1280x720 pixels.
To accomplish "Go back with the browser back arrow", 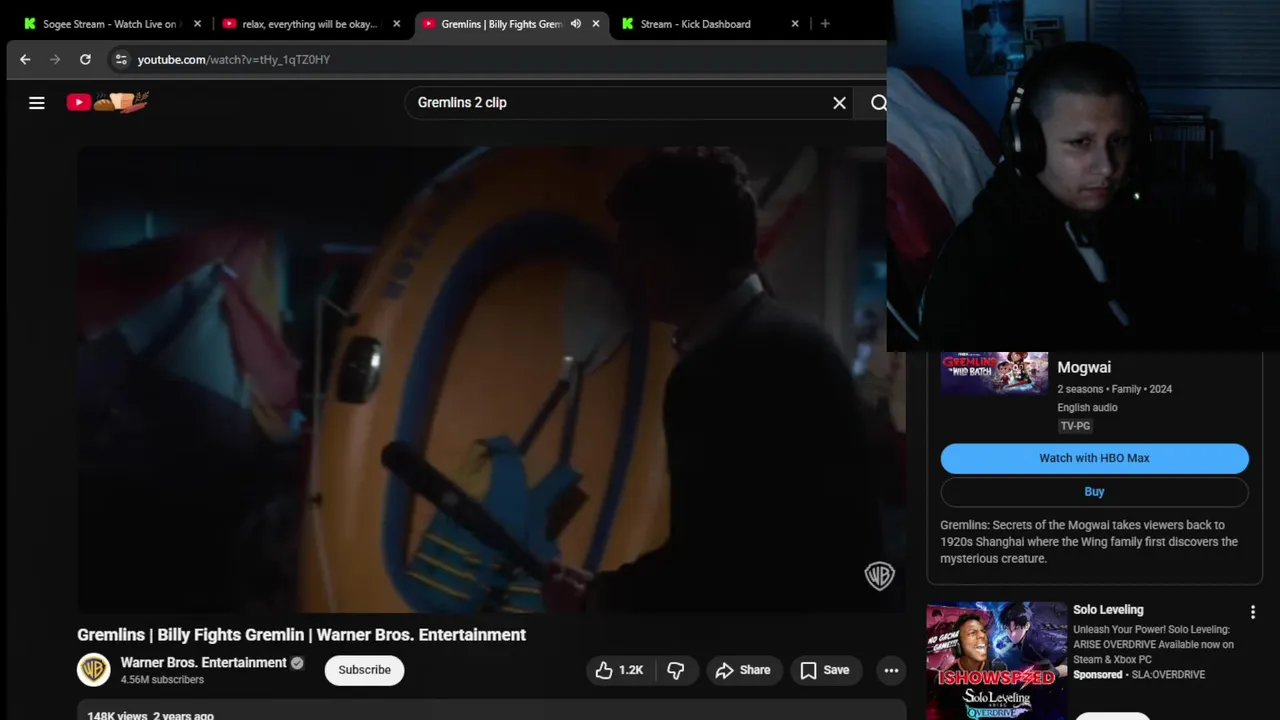I will click(x=25, y=59).
